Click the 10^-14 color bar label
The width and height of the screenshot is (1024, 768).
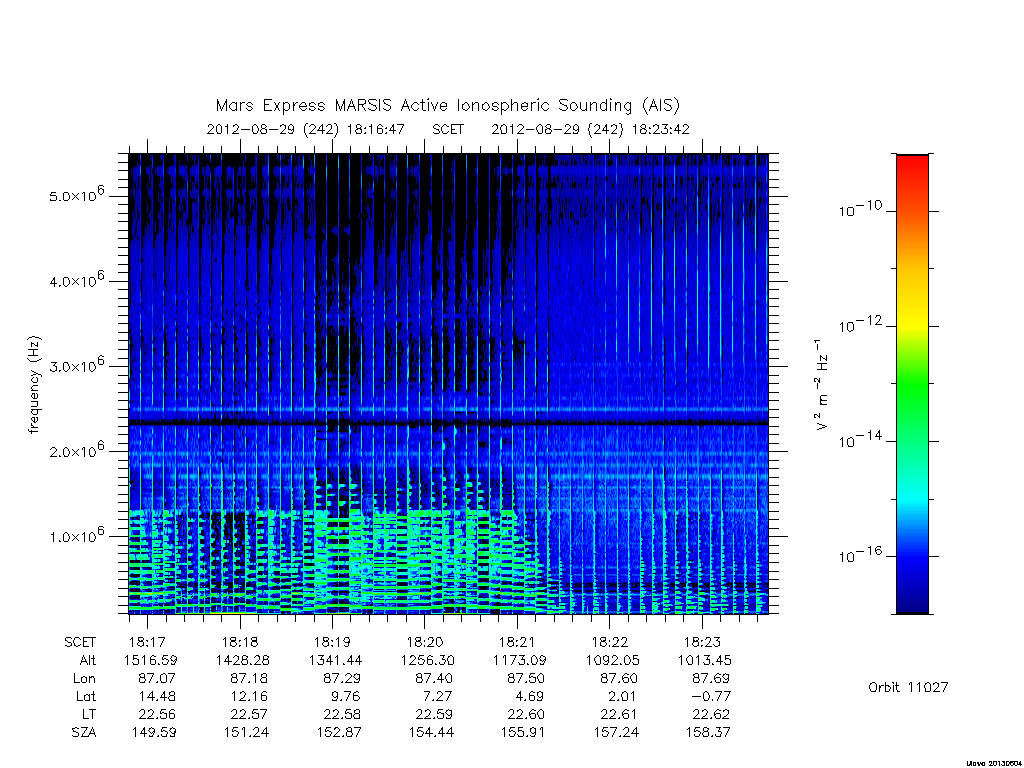coord(860,440)
